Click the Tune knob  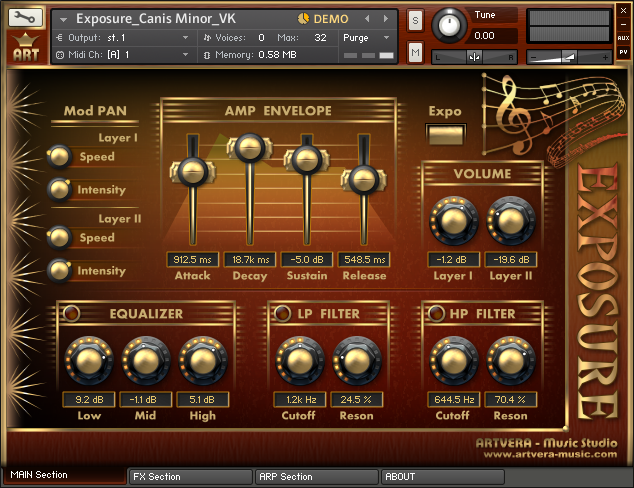449,25
